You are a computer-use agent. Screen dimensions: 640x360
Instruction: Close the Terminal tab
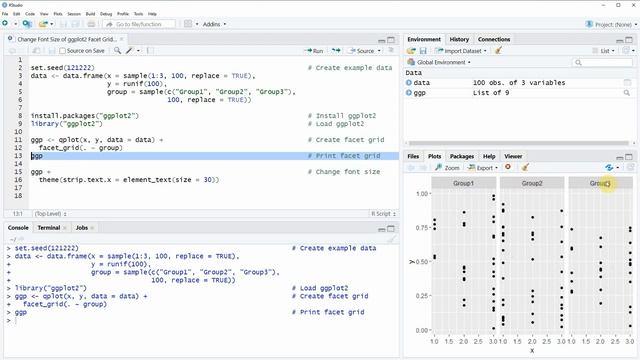tap(64, 228)
